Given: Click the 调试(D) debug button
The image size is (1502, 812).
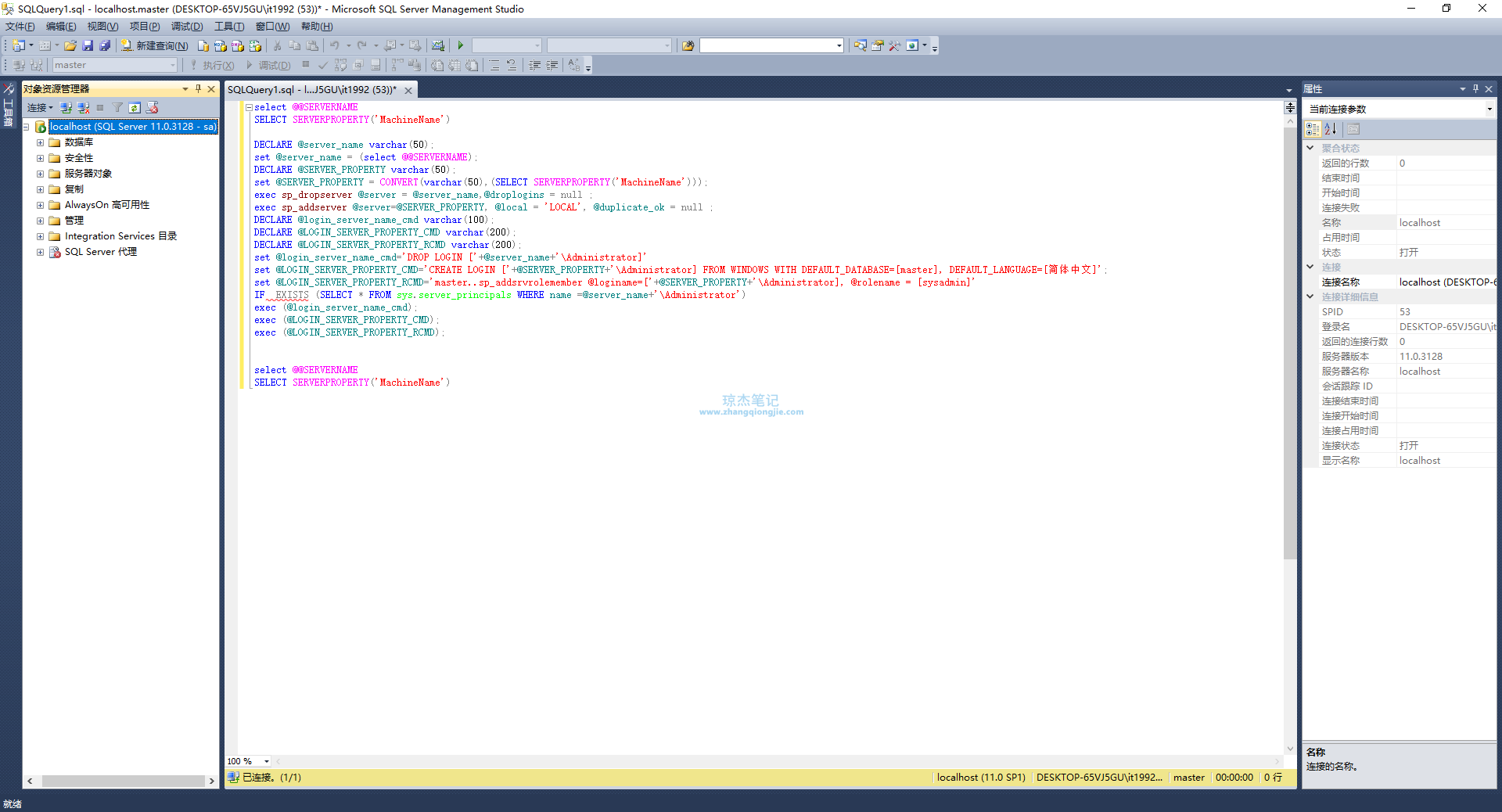Looking at the screenshot, I should pos(268,66).
